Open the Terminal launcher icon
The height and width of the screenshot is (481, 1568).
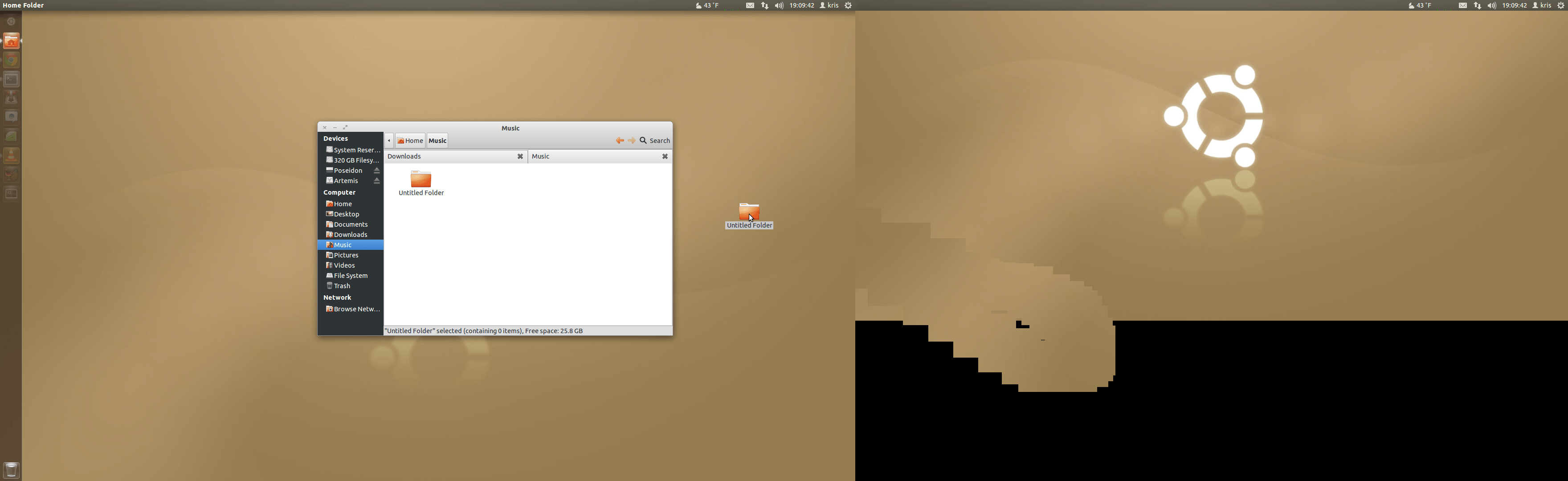[11, 79]
